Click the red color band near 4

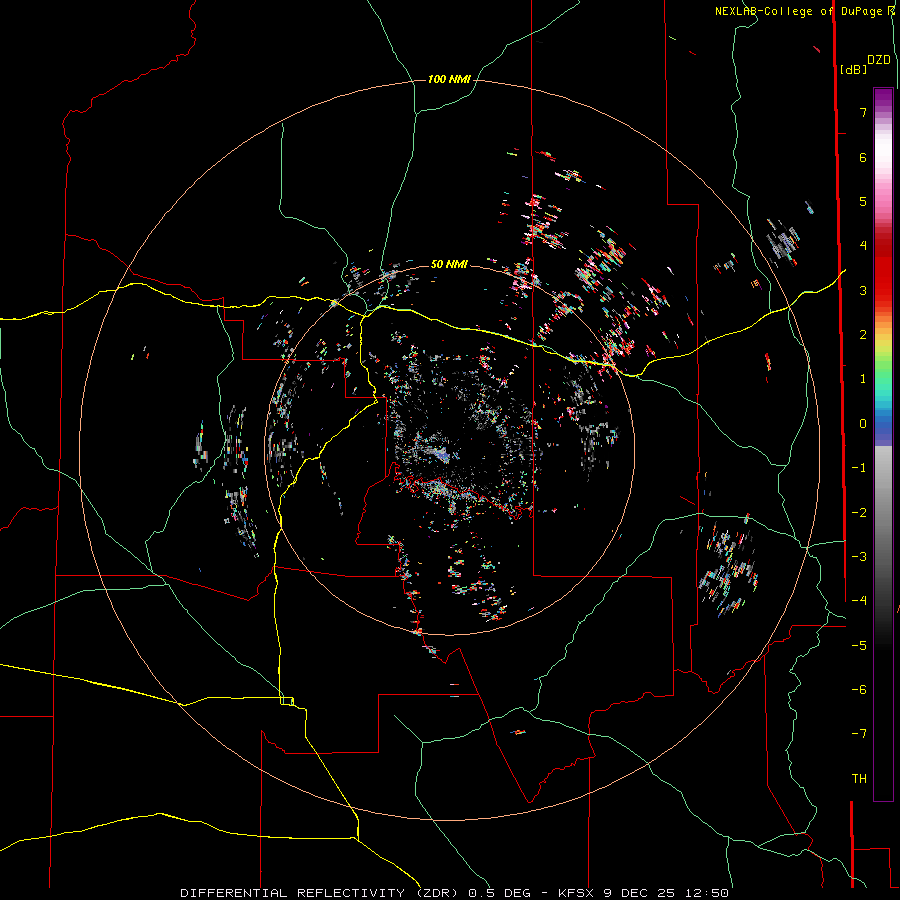tap(883, 246)
